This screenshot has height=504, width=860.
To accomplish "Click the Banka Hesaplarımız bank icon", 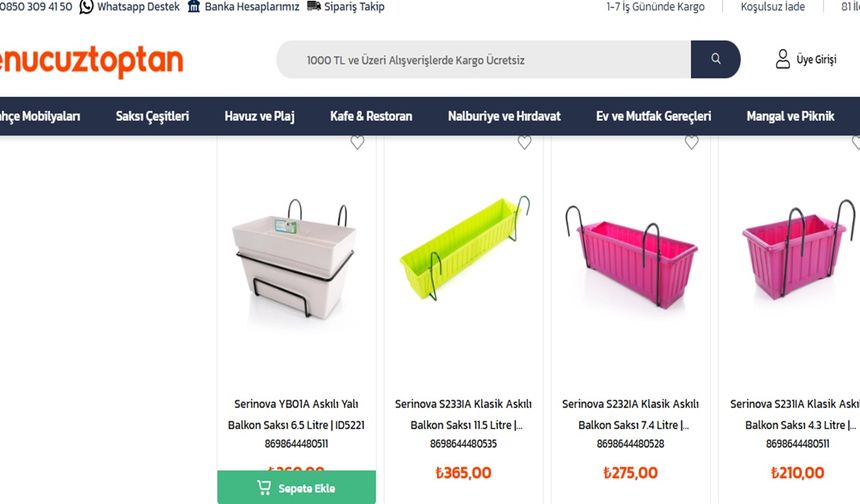I will [194, 7].
